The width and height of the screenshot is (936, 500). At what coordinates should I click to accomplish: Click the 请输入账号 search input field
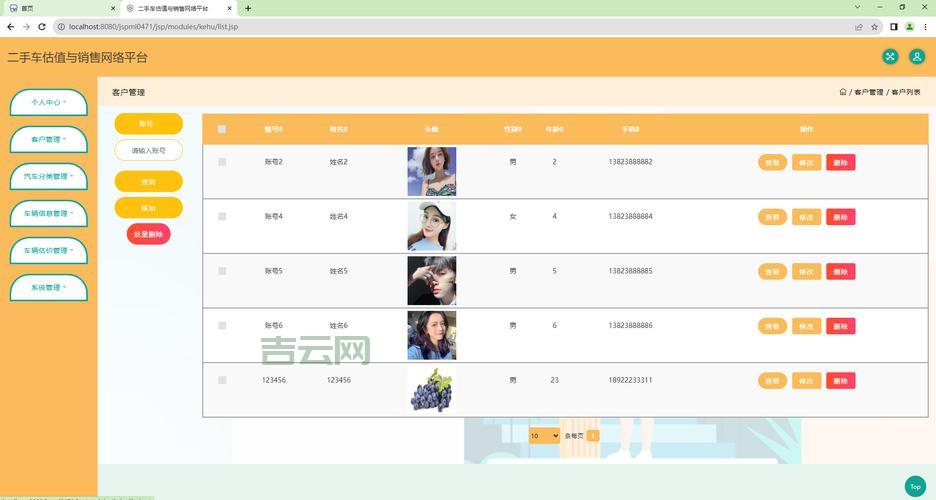(148, 151)
